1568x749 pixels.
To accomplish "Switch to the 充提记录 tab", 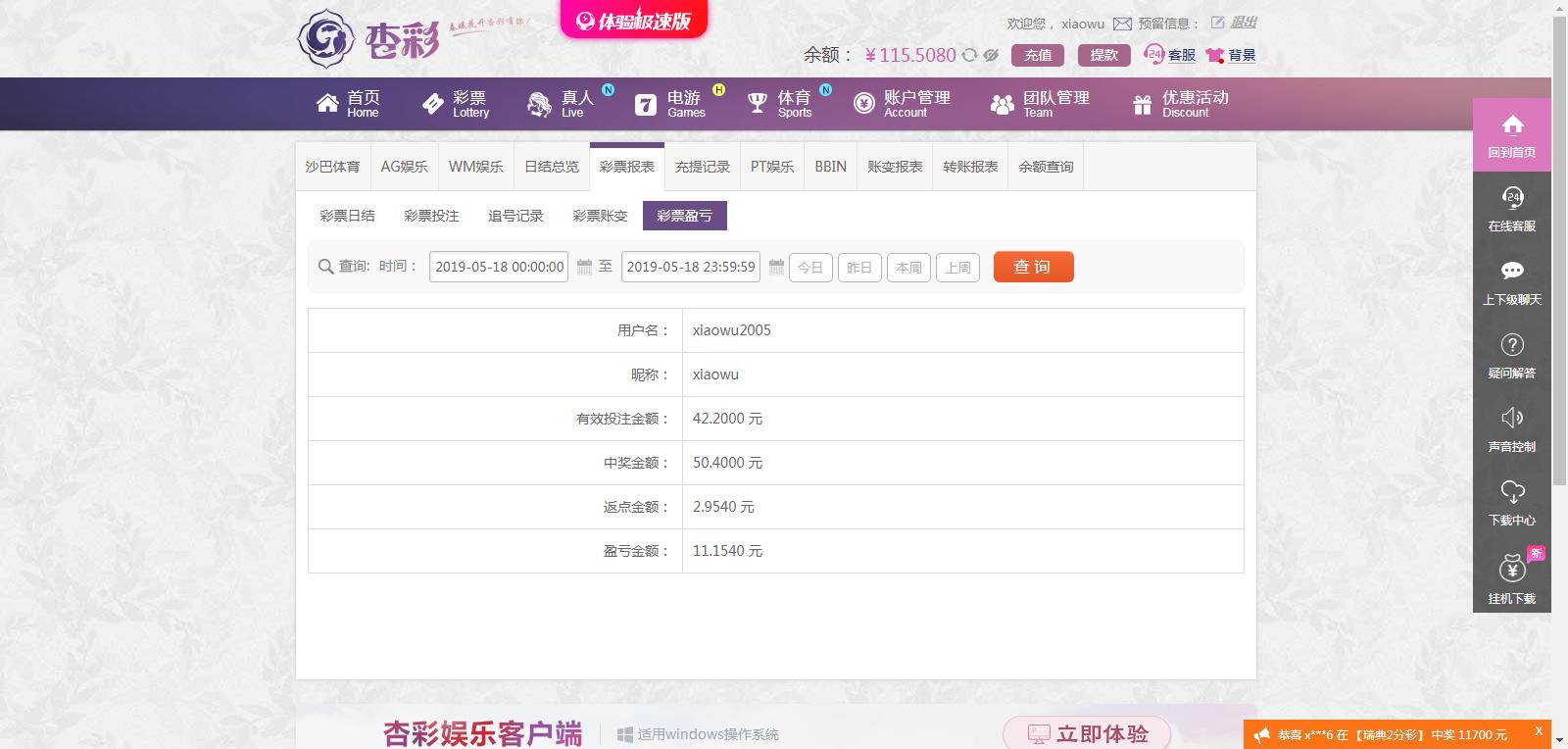I will [703, 167].
